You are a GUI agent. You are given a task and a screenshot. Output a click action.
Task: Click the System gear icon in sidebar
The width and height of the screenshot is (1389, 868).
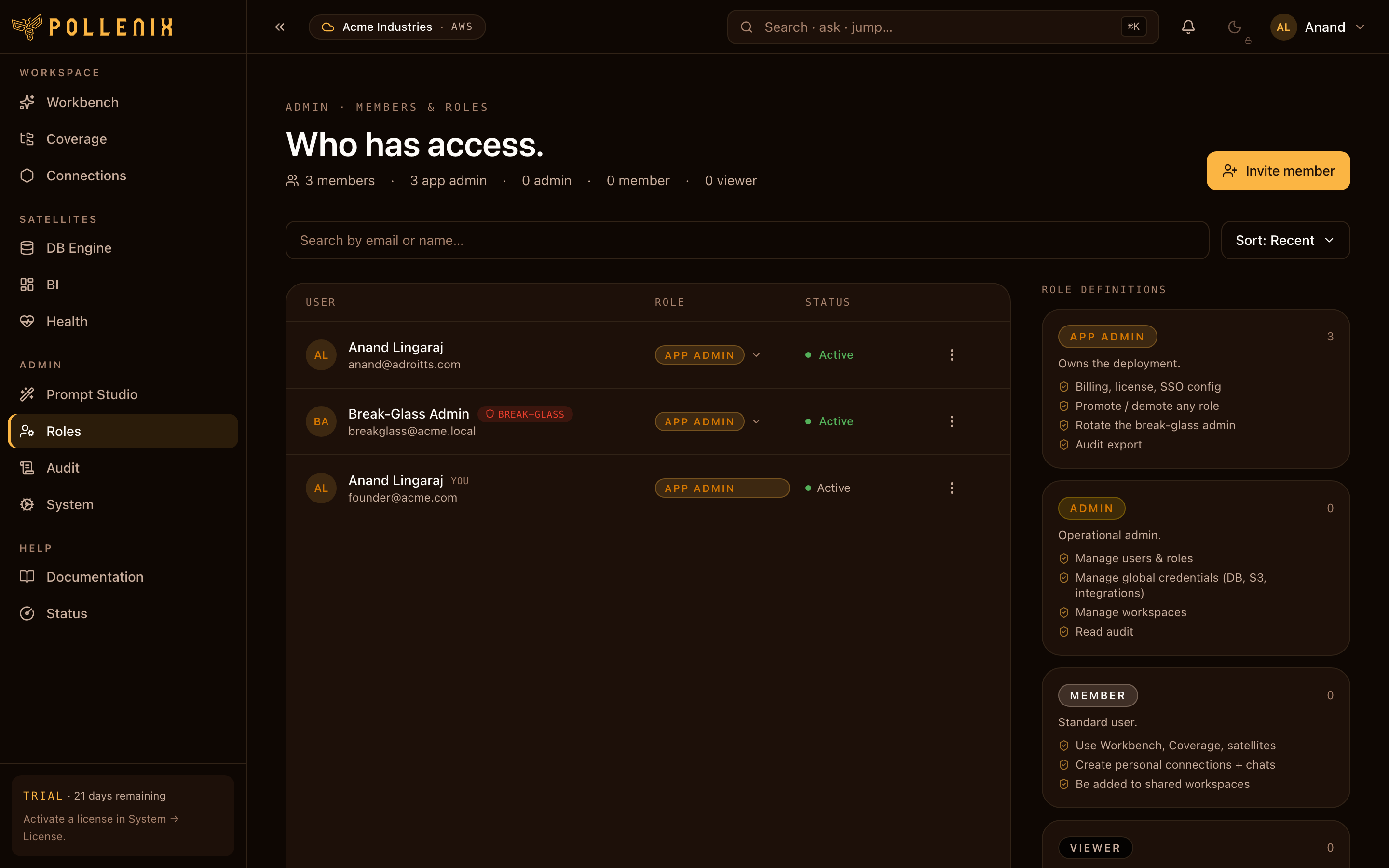[x=27, y=504]
